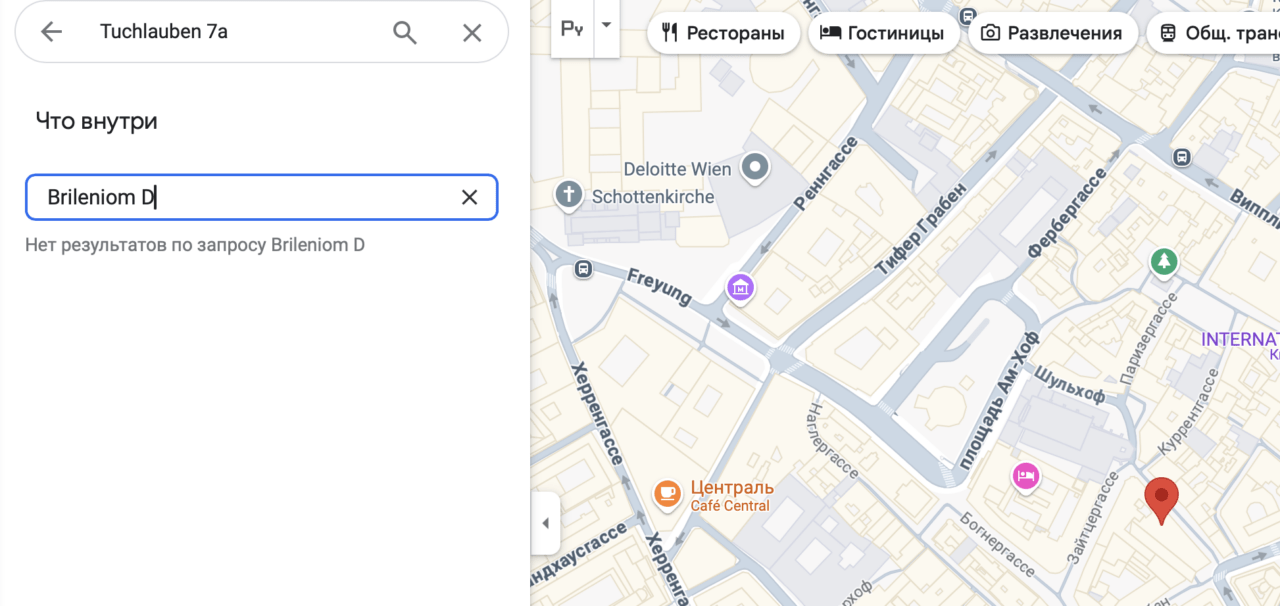Select the Гостиницы filter chip

tap(882, 33)
